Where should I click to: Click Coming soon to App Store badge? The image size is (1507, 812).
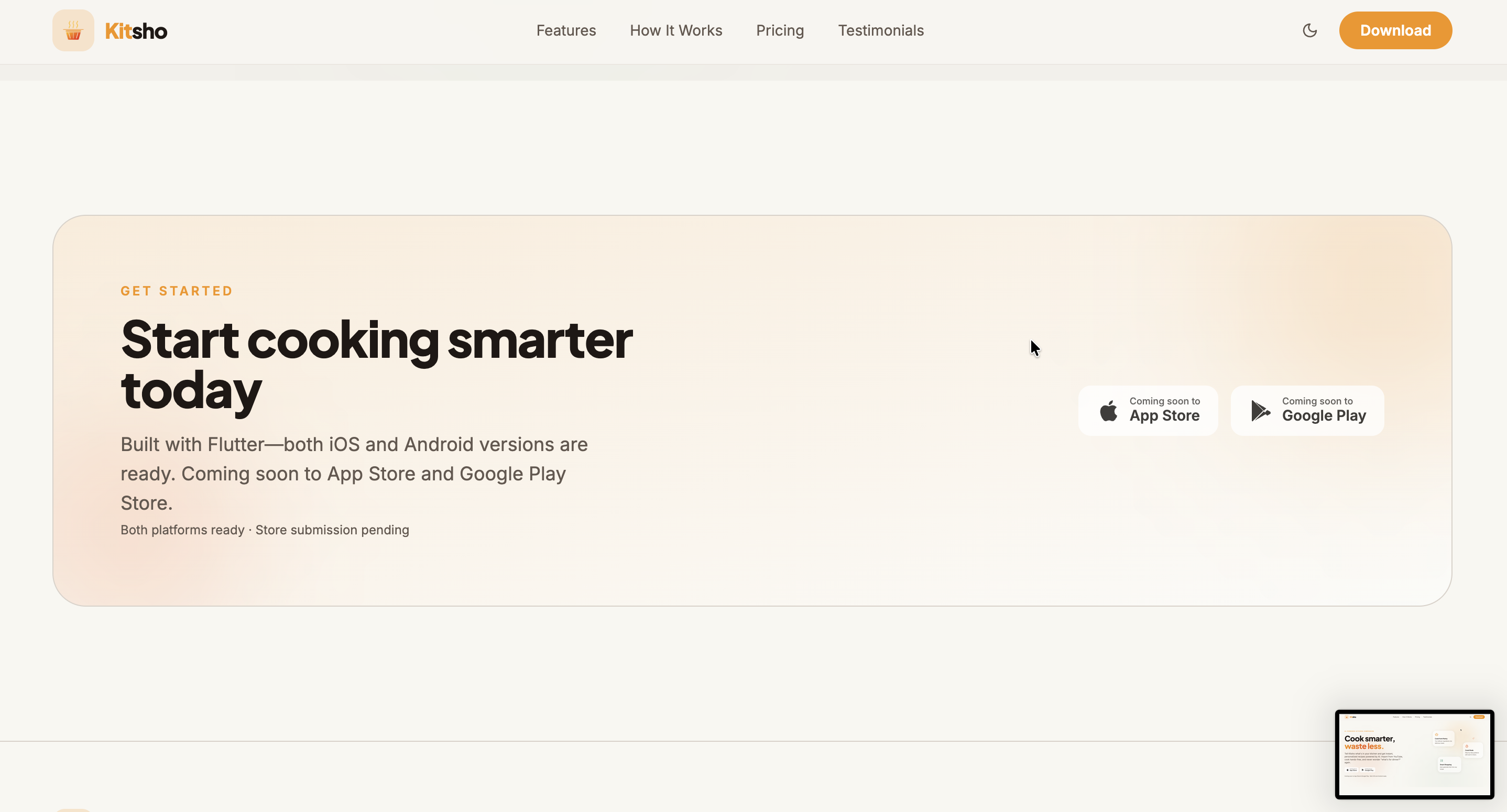coord(1148,410)
